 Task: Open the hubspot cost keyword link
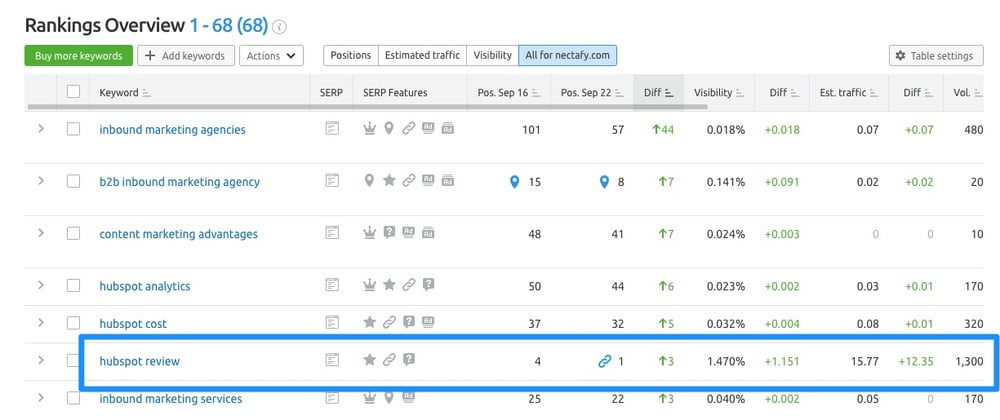coord(133,324)
